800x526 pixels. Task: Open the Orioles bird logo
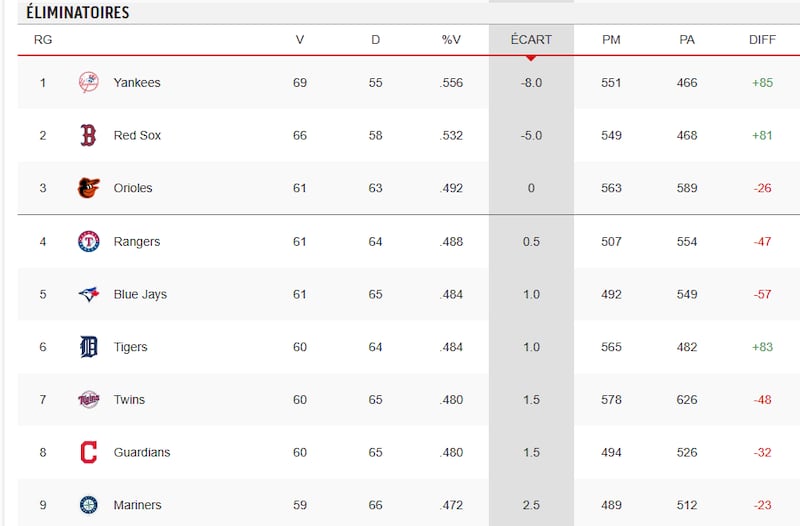click(x=88, y=188)
